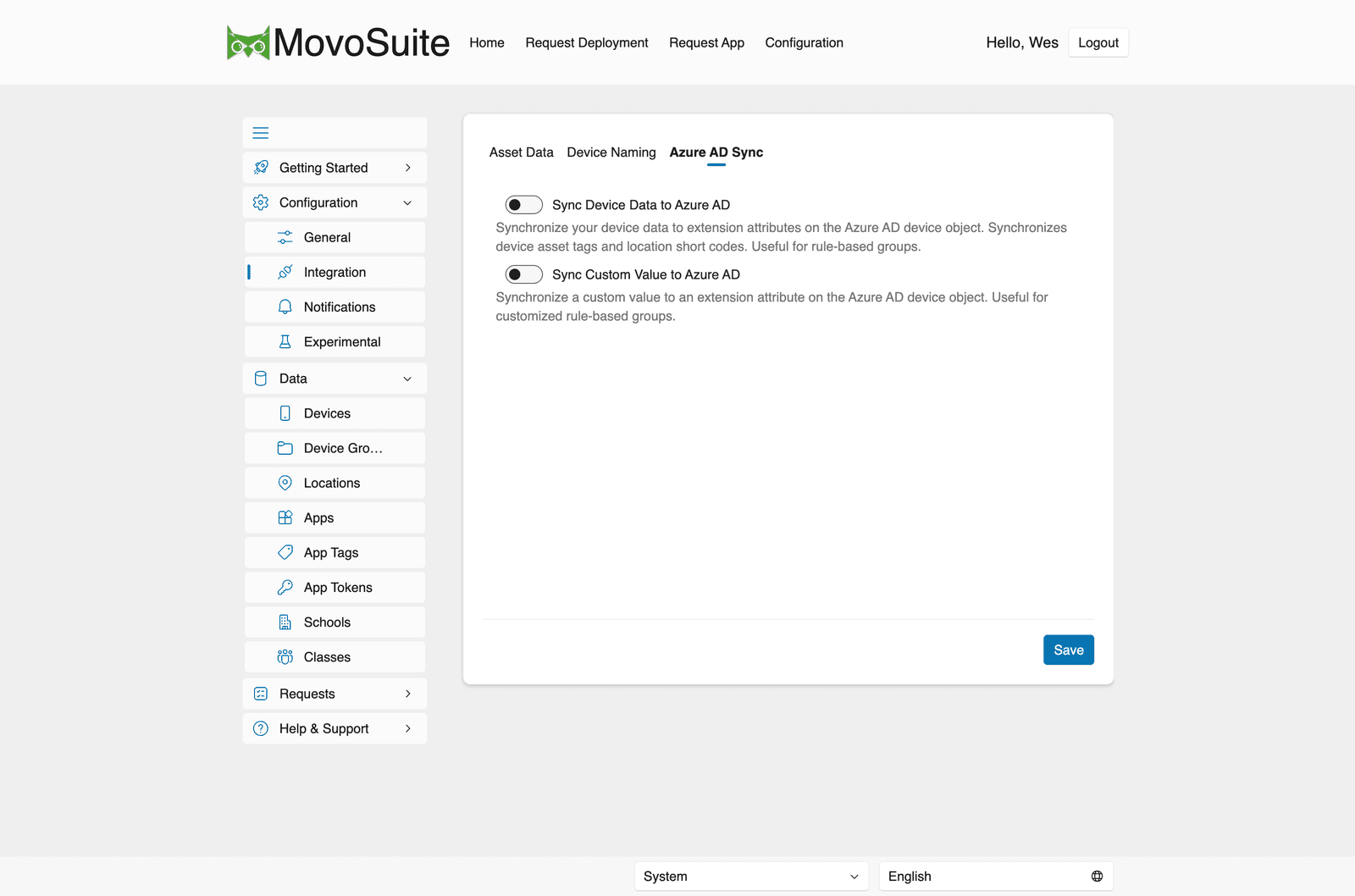The height and width of the screenshot is (896, 1355).
Task: Click the Experimental flask icon
Action: point(285,341)
